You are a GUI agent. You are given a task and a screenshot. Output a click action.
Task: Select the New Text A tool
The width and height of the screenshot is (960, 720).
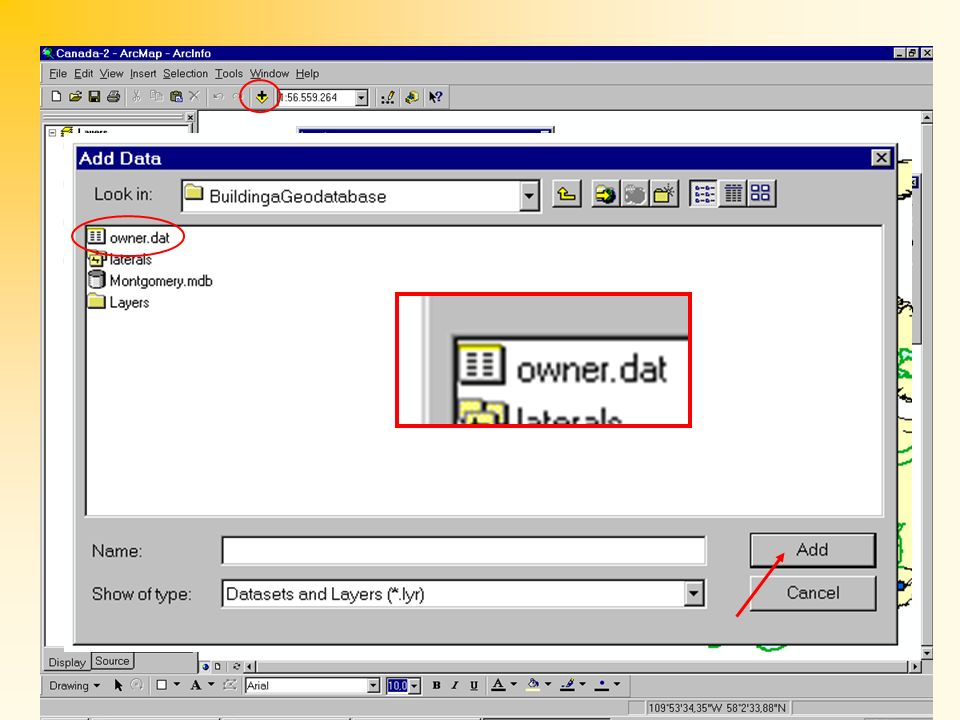196,685
